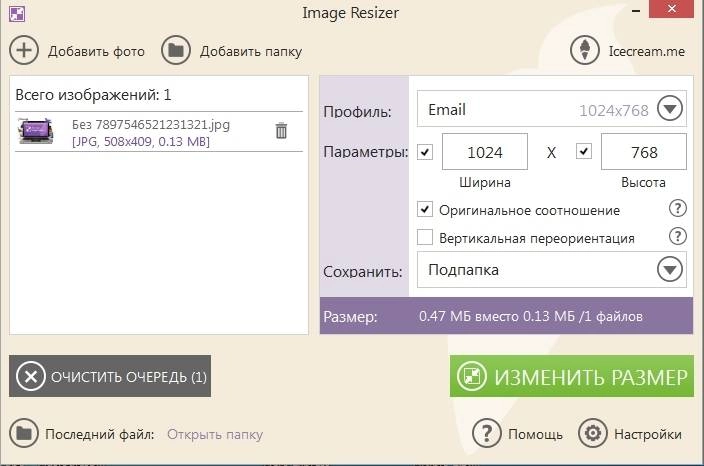Click the Помощь question mark icon

tap(486, 433)
